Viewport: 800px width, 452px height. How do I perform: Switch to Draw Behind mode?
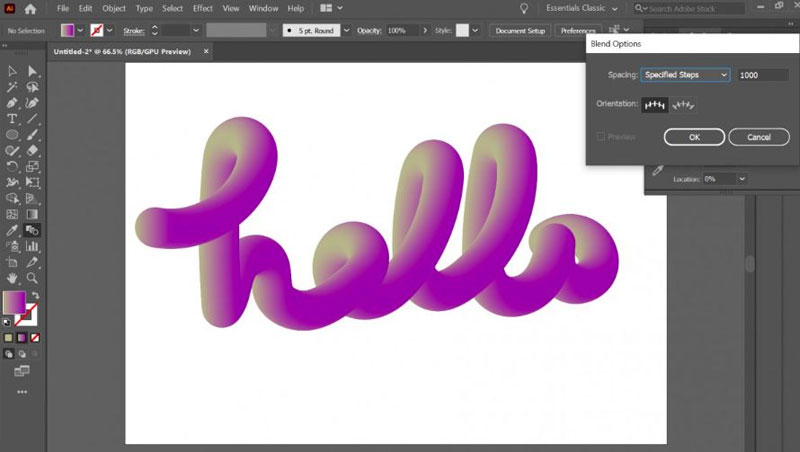click(21, 354)
